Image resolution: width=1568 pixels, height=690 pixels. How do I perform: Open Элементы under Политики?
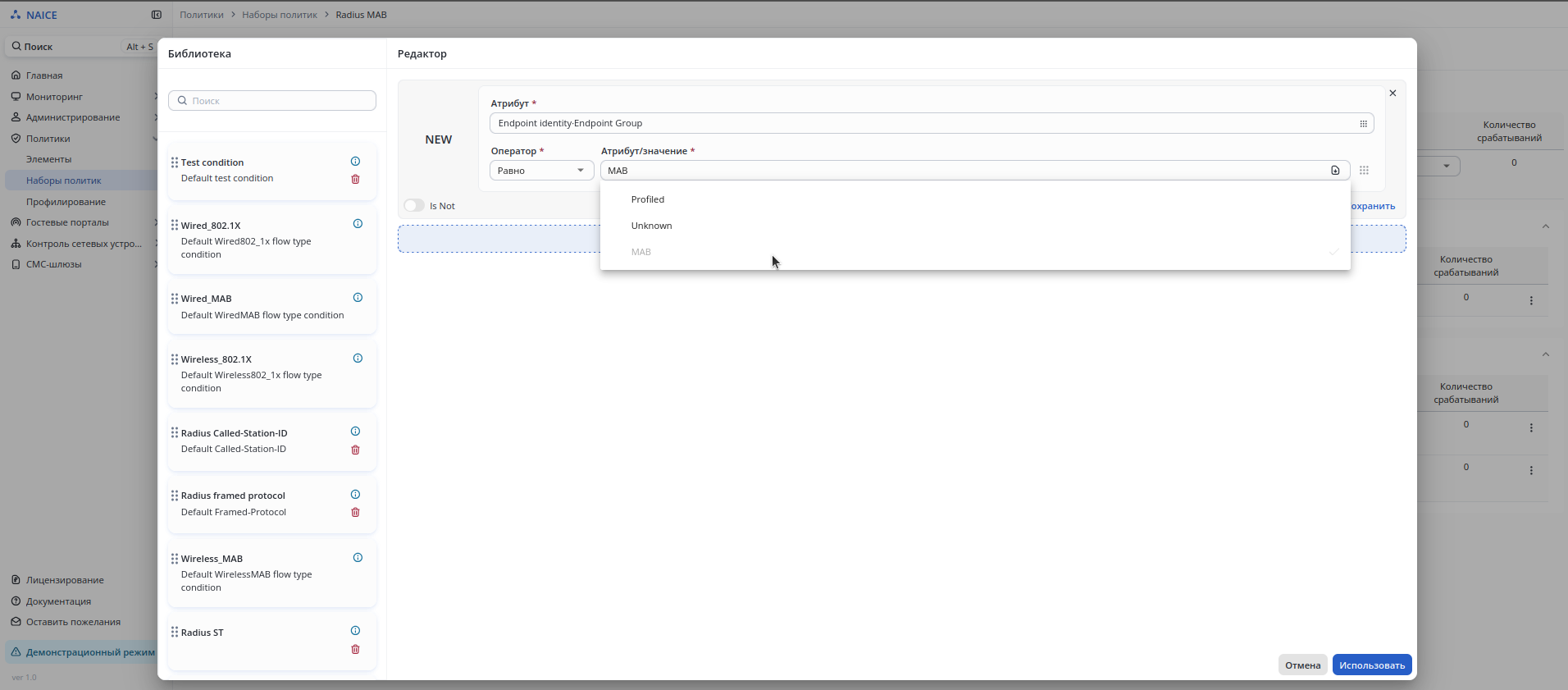tap(48, 159)
